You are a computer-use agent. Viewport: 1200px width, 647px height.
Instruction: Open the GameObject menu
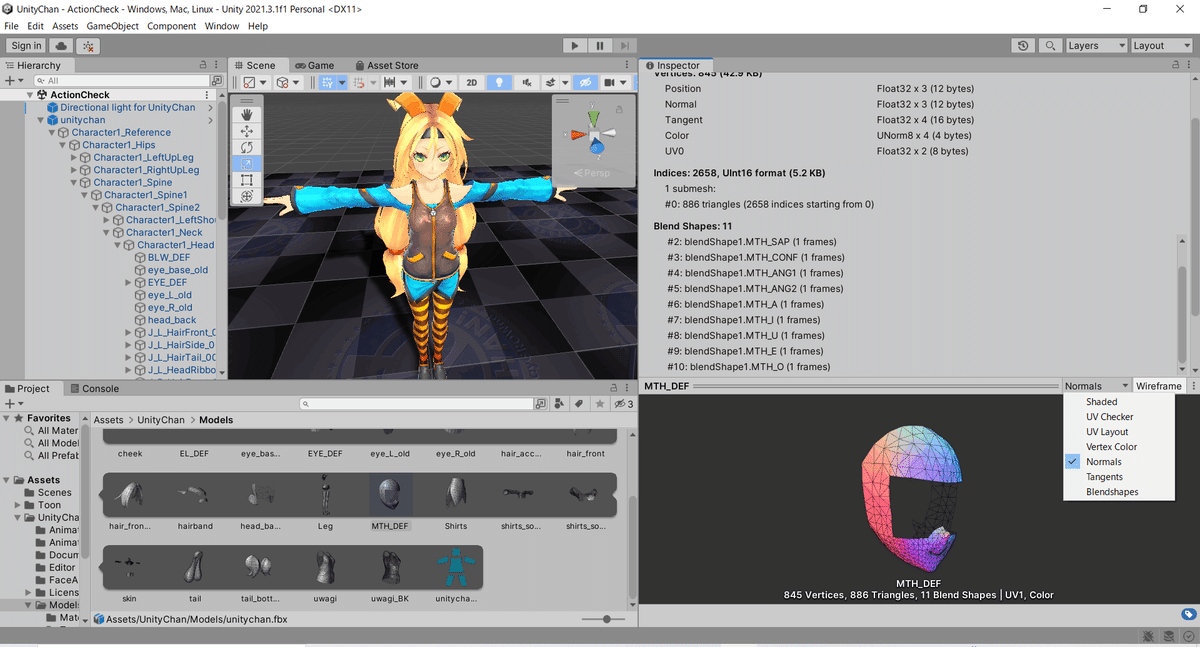[x=112, y=26]
